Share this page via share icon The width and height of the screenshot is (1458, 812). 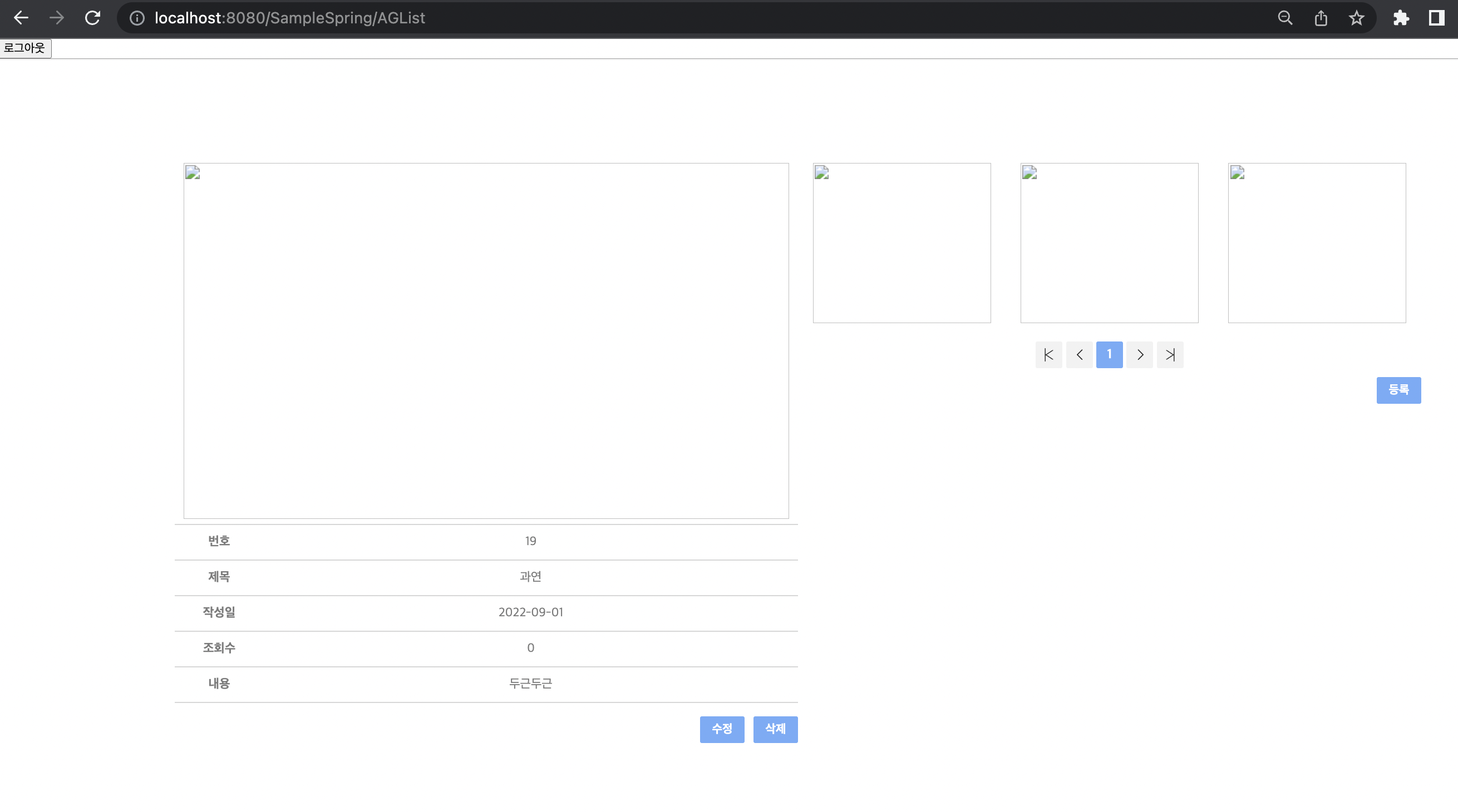click(x=1321, y=18)
